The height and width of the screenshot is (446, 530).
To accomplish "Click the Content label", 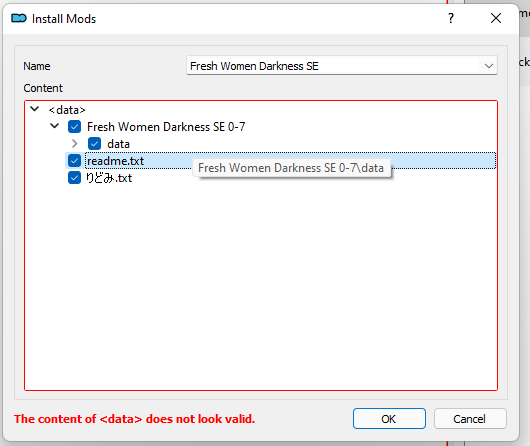I will coord(43,88).
